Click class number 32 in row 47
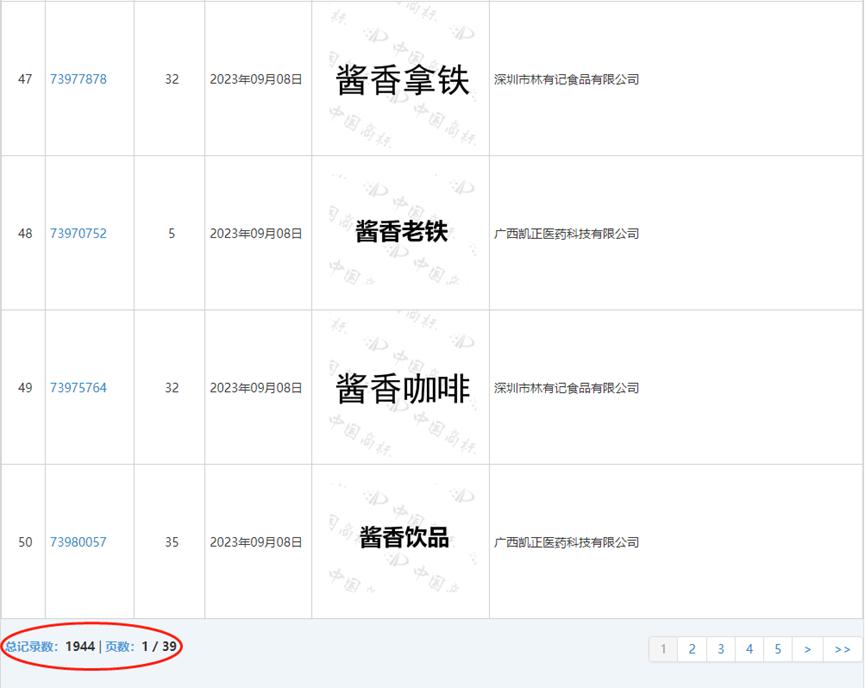 pos(172,79)
